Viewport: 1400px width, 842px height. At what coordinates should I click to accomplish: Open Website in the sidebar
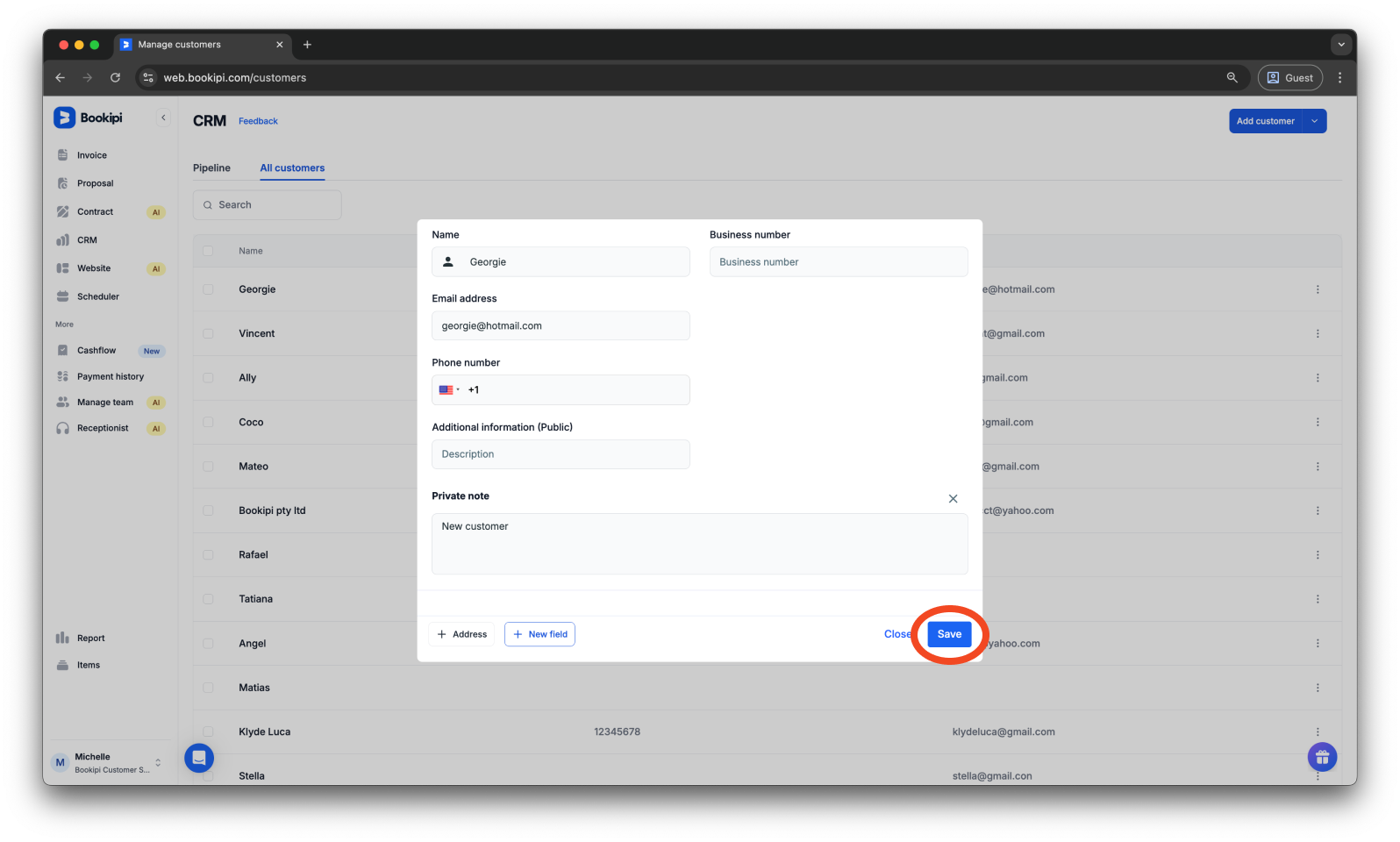93,268
